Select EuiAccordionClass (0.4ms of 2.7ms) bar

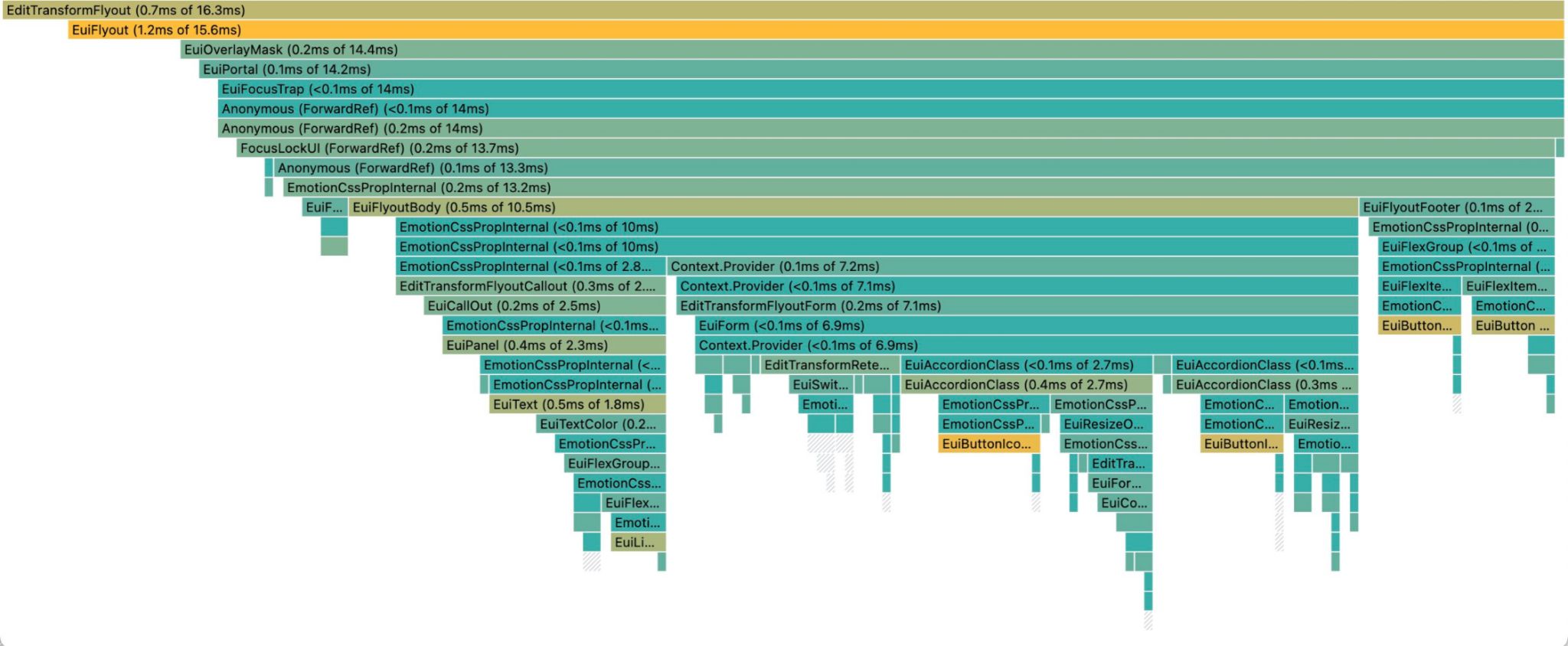tap(1027, 385)
